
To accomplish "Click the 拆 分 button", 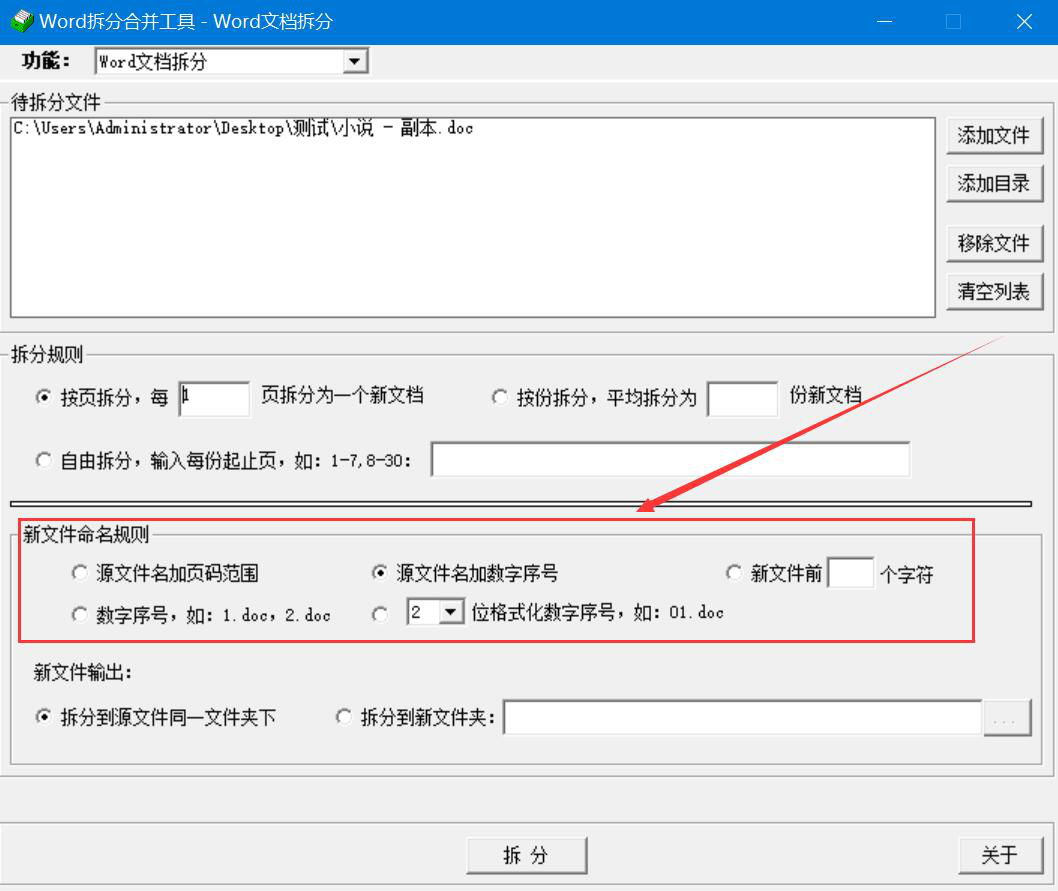I will [x=526, y=855].
